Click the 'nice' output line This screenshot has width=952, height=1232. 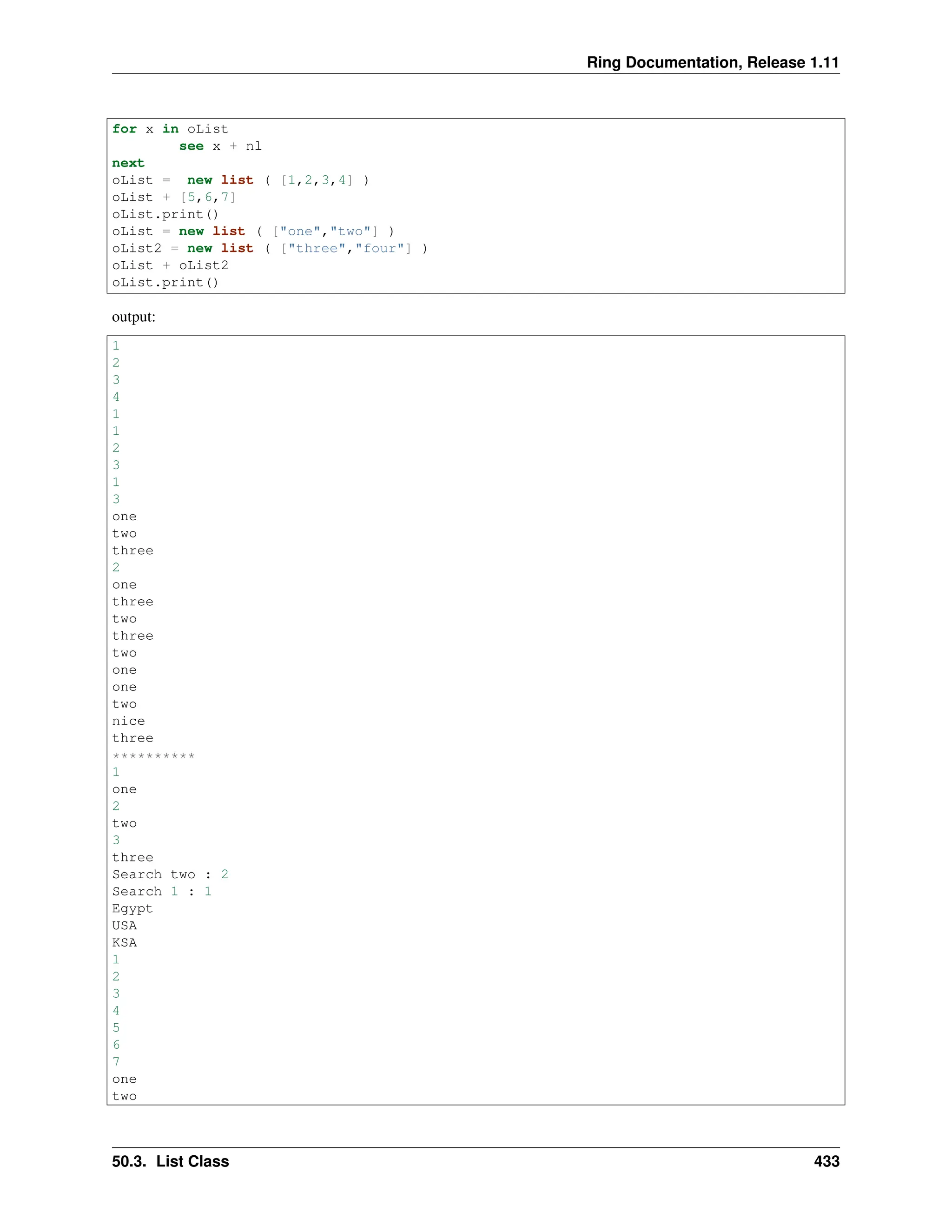pyautogui.click(x=128, y=721)
